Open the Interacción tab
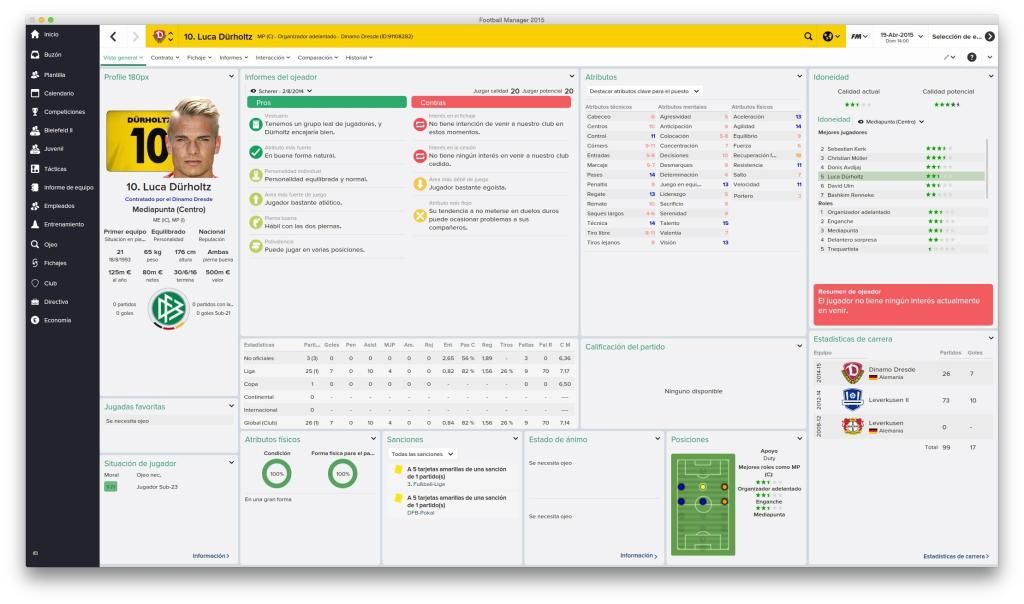The image size is (1024, 604). tap(272, 58)
